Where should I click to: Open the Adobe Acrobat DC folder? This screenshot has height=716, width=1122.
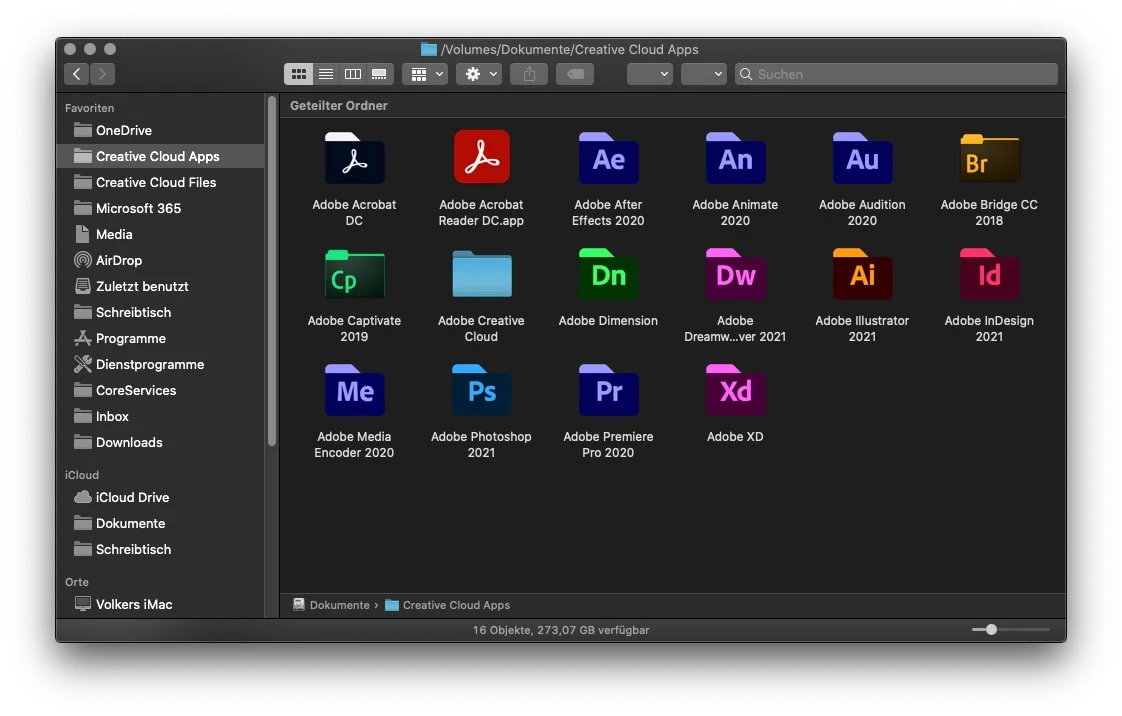coord(354,159)
